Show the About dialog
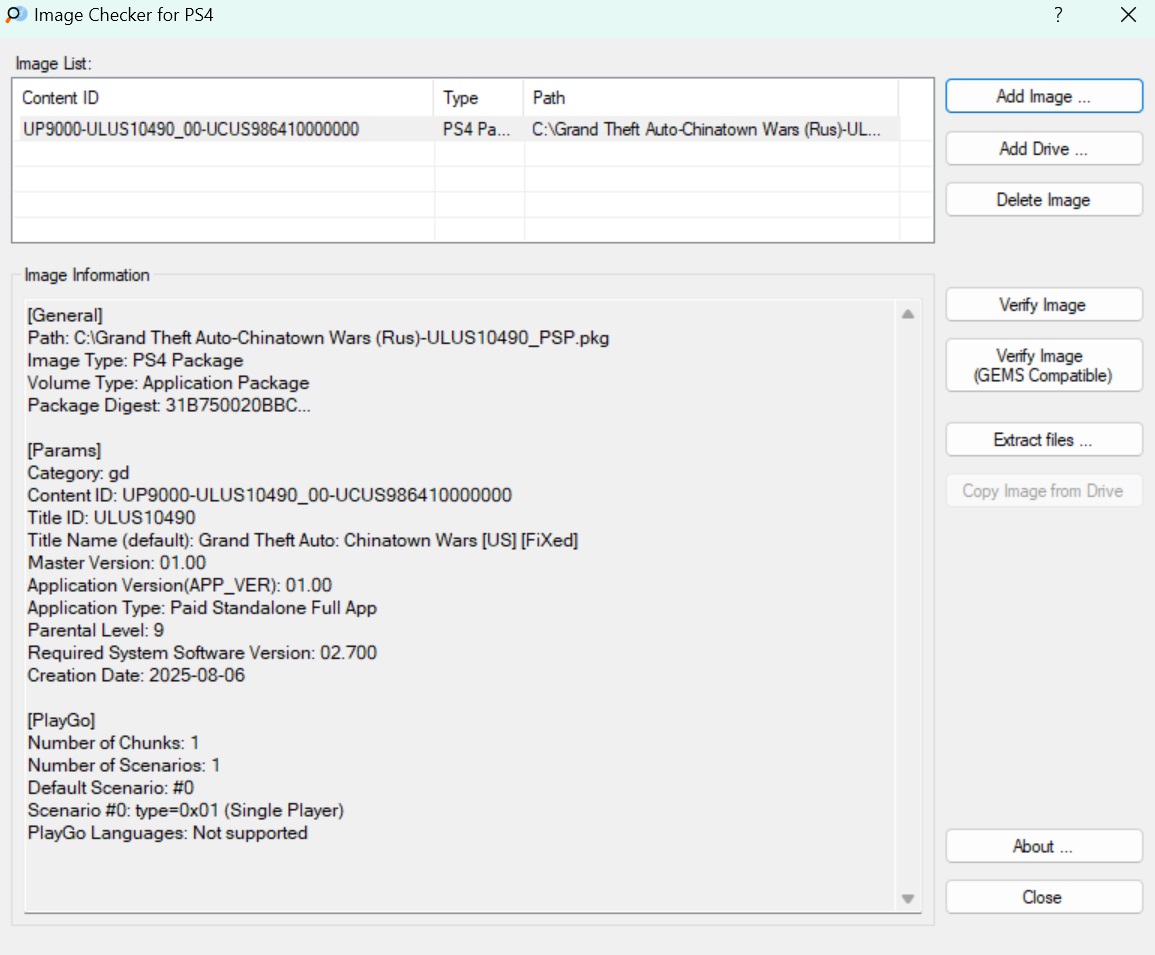This screenshot has width=1155, height=955. pyautogui.click(x=1043, y=846)
